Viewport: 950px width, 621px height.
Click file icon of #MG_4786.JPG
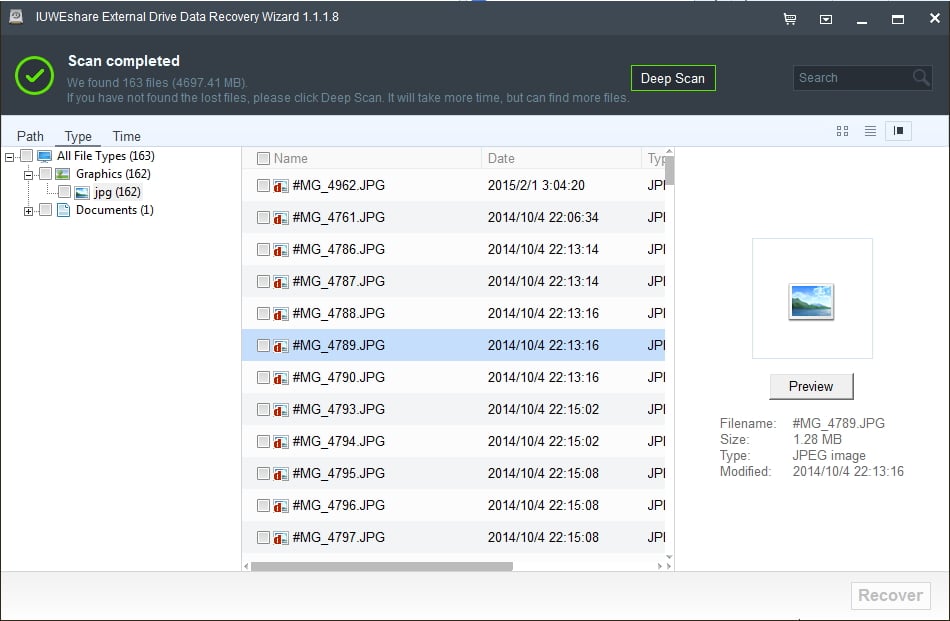pos(281,250)
